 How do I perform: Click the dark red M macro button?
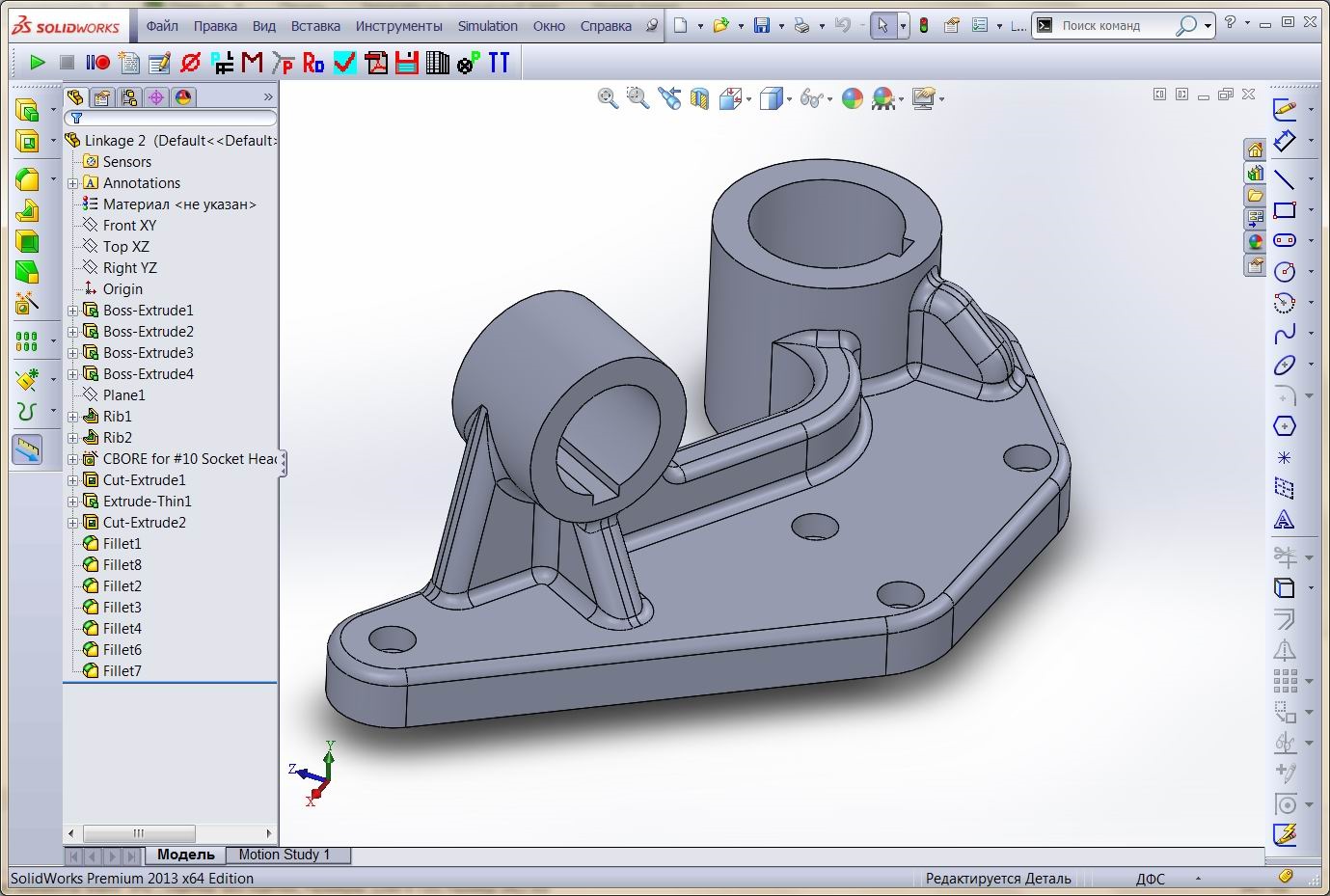pos(253,63)
